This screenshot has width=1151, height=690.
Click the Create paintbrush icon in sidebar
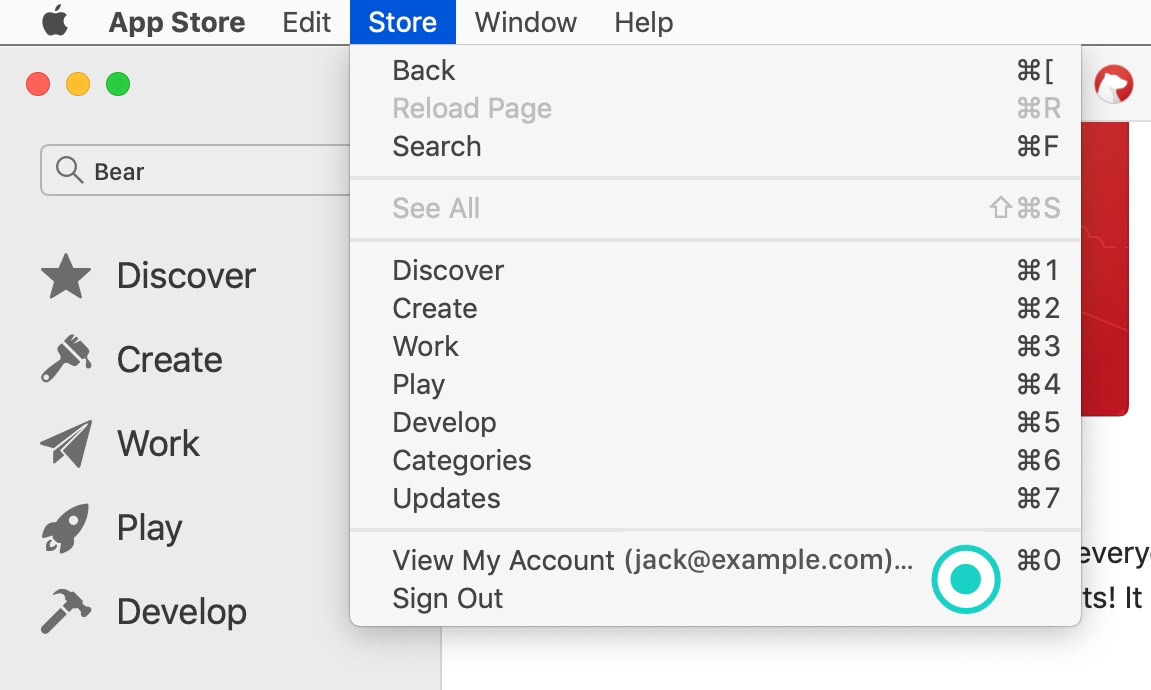tap(66, 361)
